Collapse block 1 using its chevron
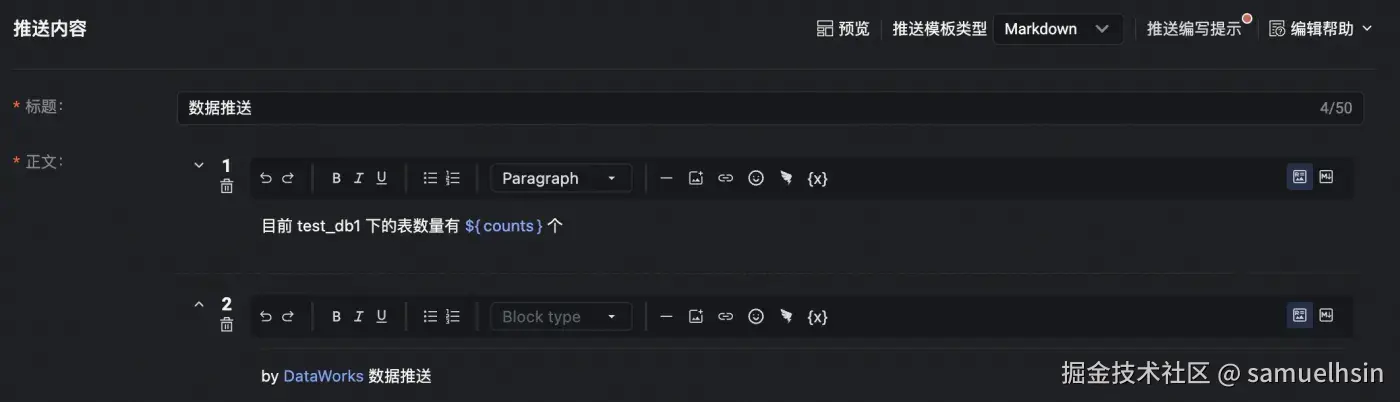The height and width of the screenshot is (402, 1400). click(x=198, y=165)
